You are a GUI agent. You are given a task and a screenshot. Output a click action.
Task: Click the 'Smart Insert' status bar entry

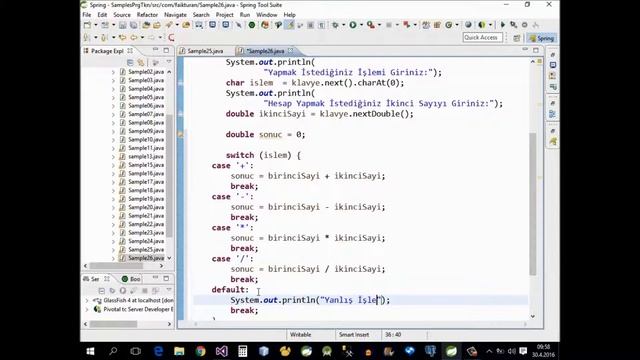[x=354, y=335]
